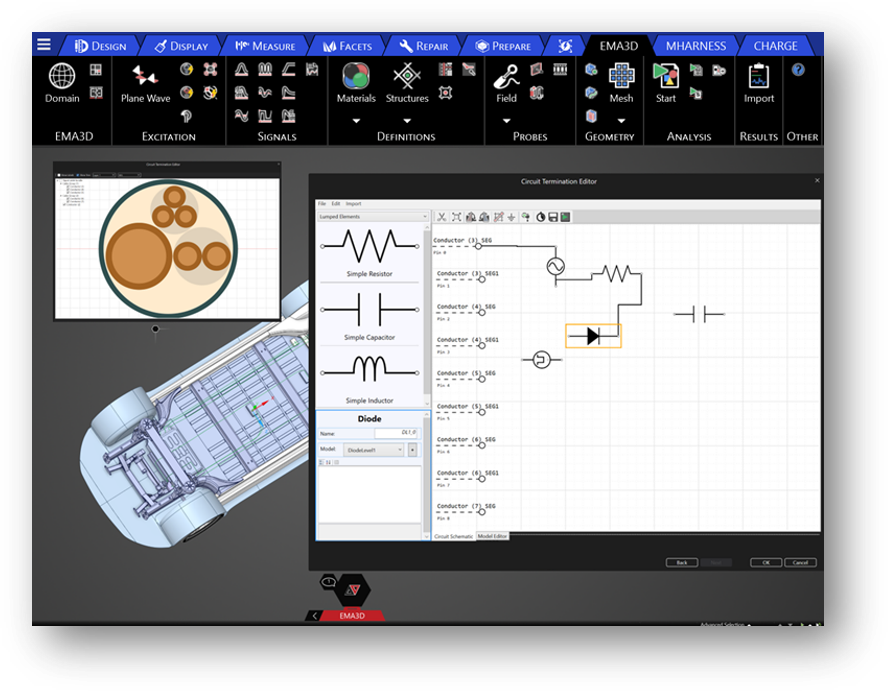The height and width of the screenshot is (691, 889).
Task: Click the Cancel button
Action: pyautogui.click(x=800, y=563)
